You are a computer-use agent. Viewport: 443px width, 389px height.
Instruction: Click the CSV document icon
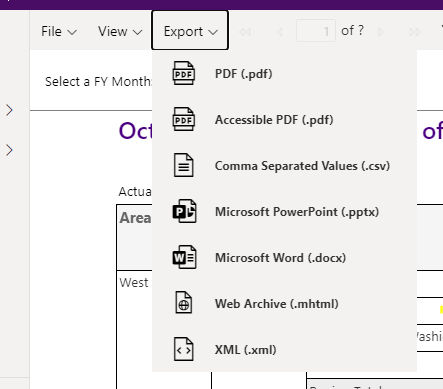(x=184, y=165)
